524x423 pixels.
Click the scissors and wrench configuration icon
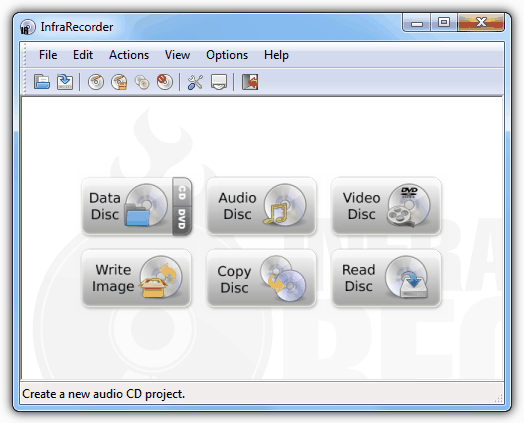(195, 82)
